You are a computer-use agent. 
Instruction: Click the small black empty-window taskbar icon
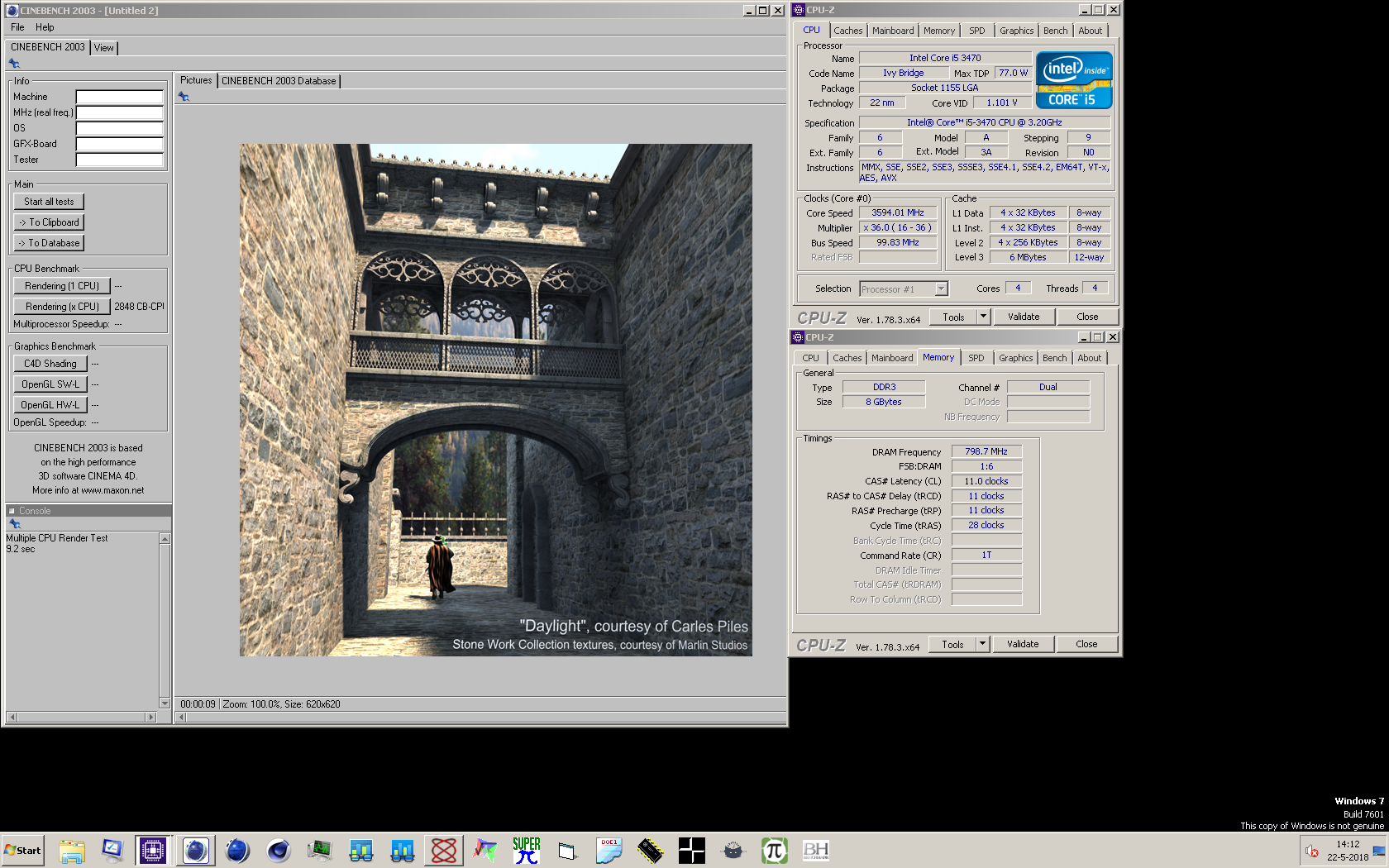(568, 850)
